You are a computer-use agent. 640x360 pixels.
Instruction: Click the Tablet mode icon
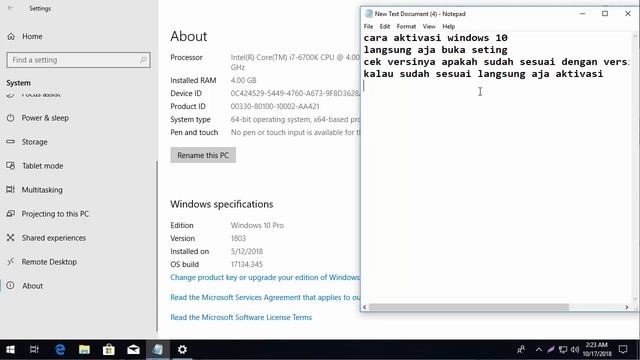11,166
